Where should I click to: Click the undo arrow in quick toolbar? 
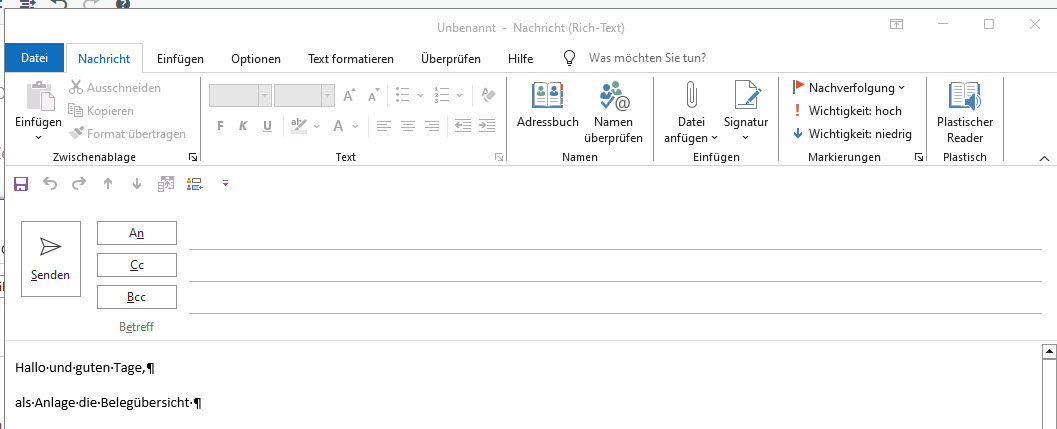pos(50,183)
